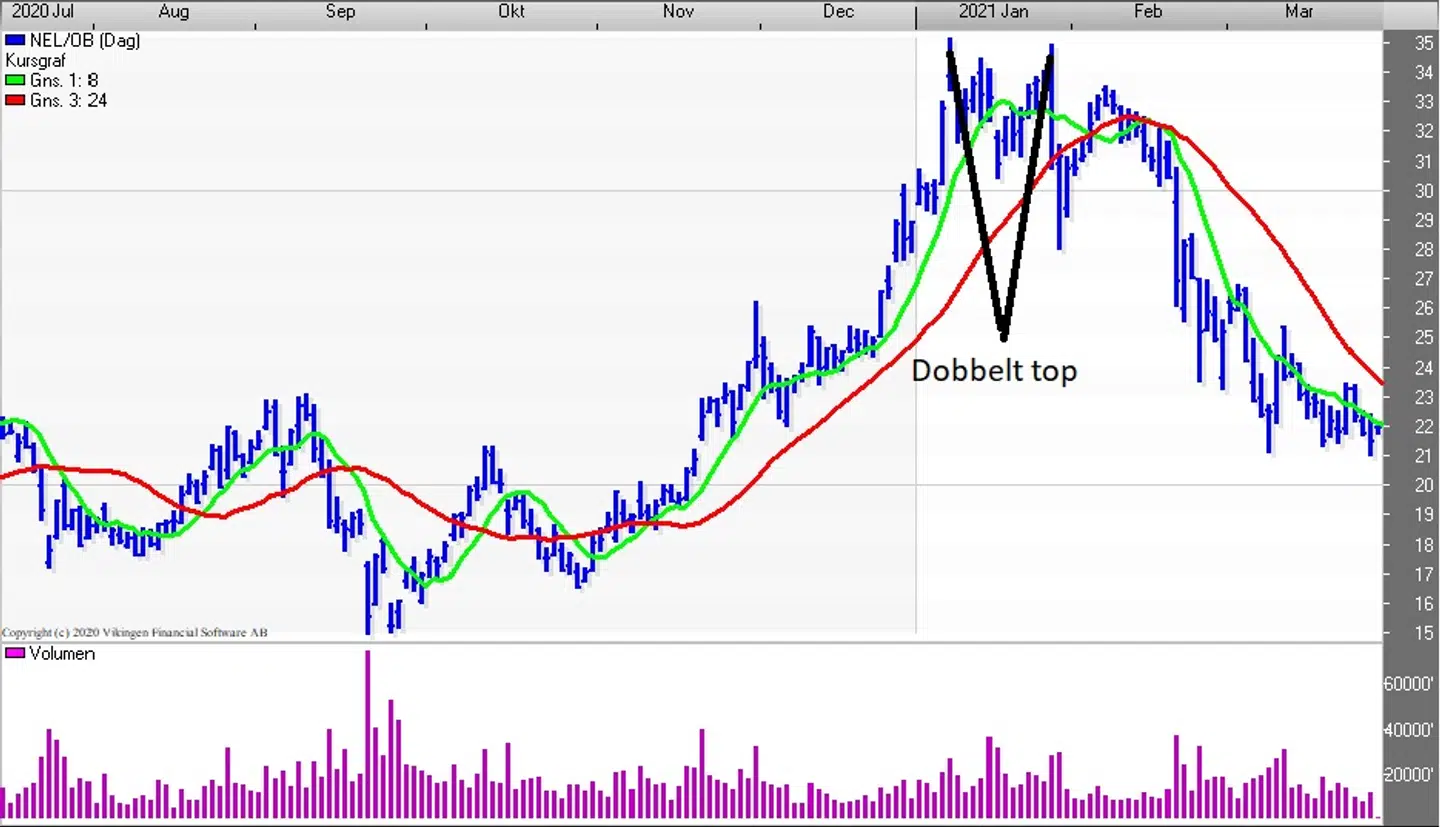Click the Feb month label on time axis
Screen dimensions: 1440x827
tap(1147, 11)
